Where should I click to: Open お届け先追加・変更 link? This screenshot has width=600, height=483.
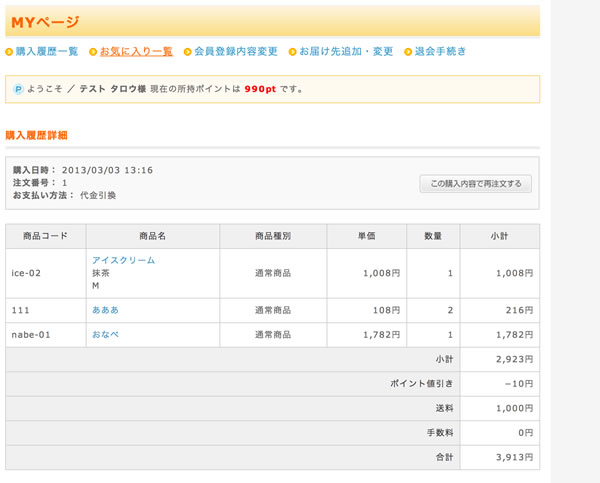click(x=346, y=51)
